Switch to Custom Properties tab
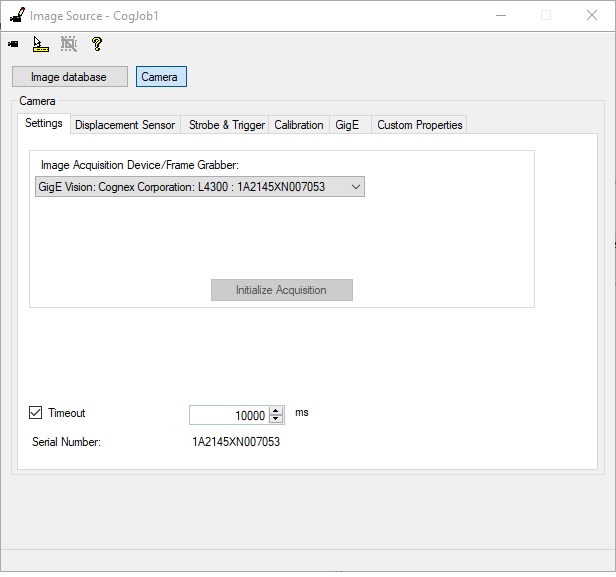The height and width of the screenshot is (577, 616). click(420, 125)
